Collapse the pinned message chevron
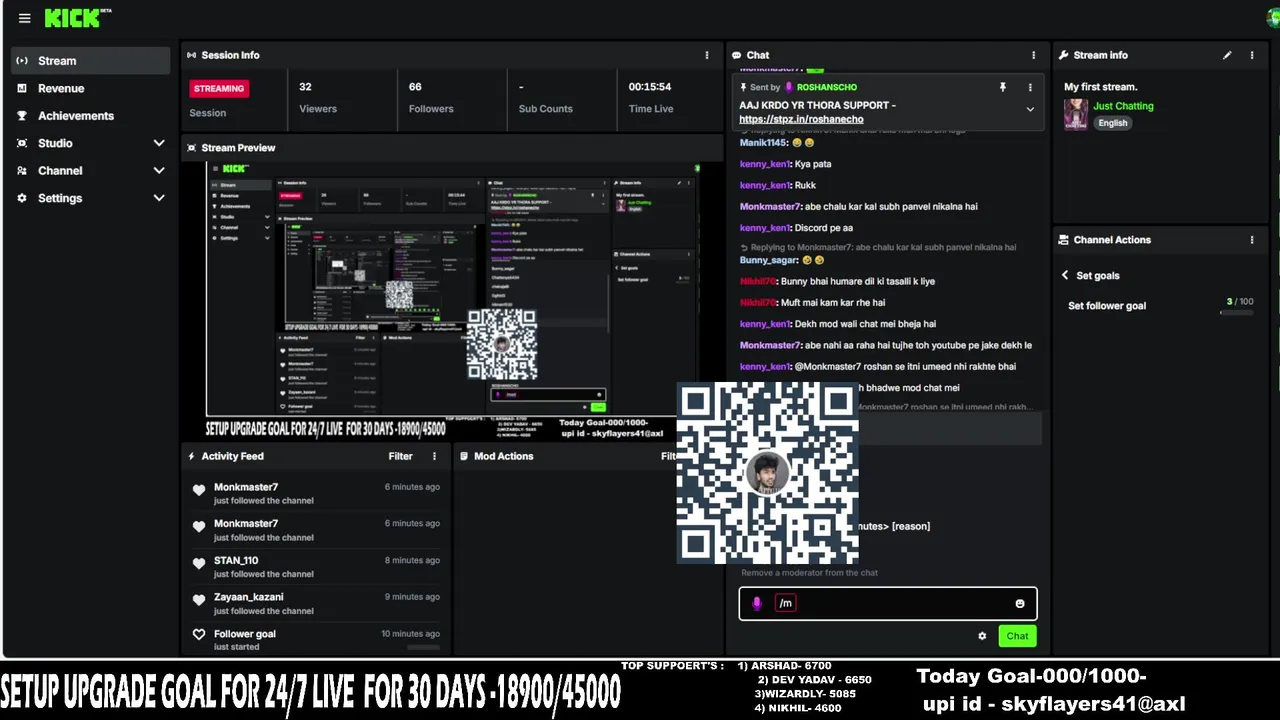This screenshot has width=1280, height=720. [x=1030, y=110]
